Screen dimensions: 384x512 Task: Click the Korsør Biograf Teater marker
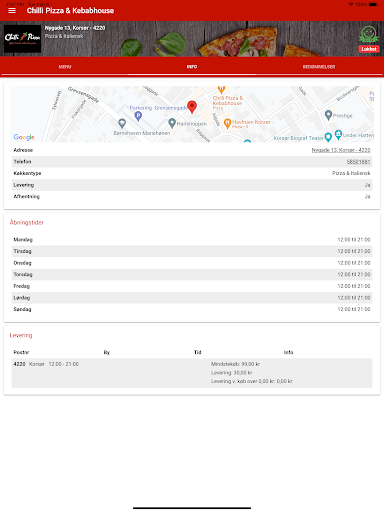(328, 137)
